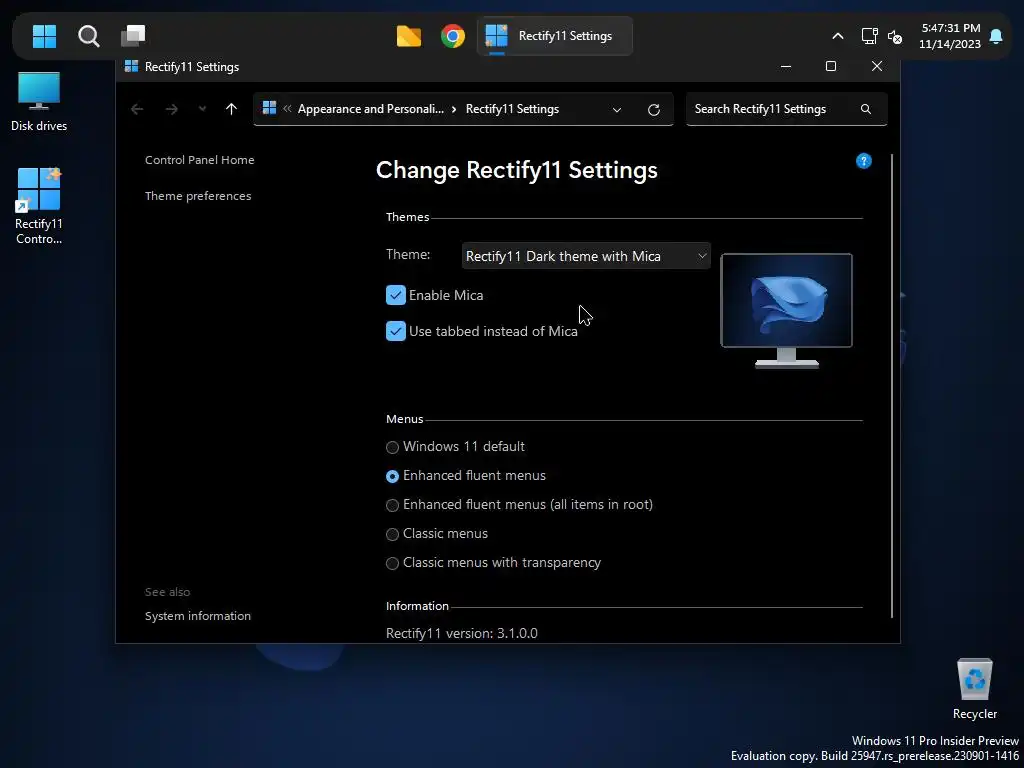This screenshot has width=1024, height=768.
Task: Open the Disk drives desktop icon
Action: (39, 102)
